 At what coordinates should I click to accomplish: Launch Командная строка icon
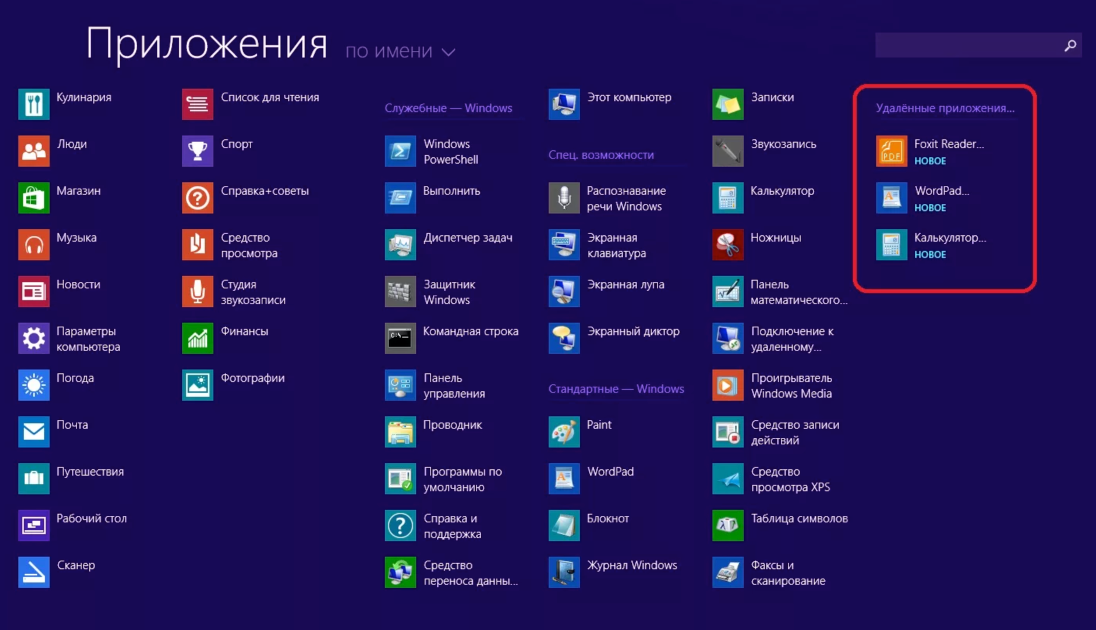click(401, 338)
